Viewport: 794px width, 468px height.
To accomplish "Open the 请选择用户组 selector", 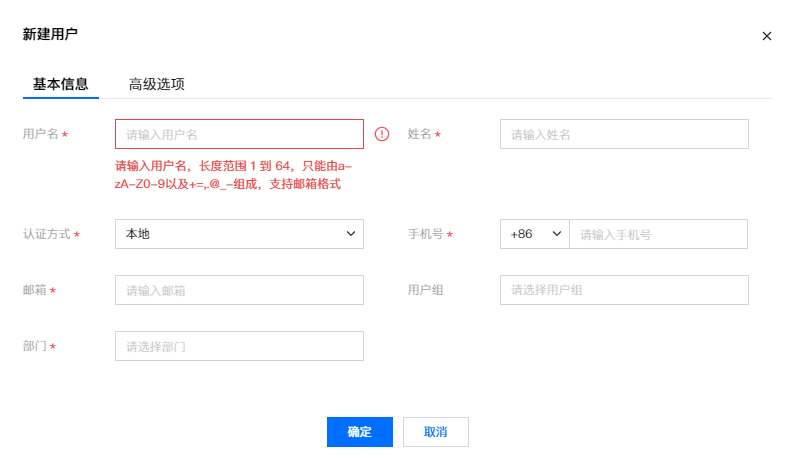I will point(624,290).
